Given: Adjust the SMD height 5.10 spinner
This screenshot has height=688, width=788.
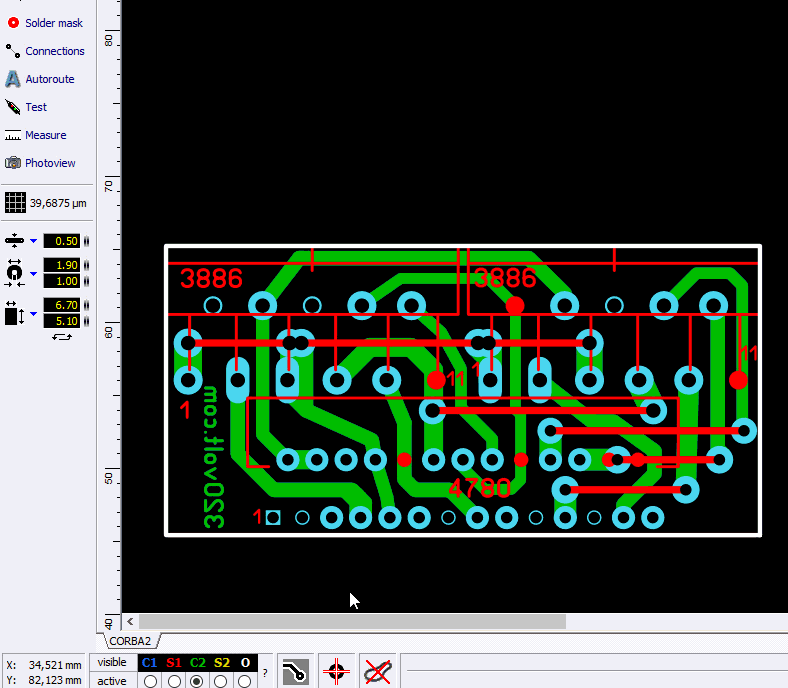Looking at the screenshot, I should tap(86, 321).
